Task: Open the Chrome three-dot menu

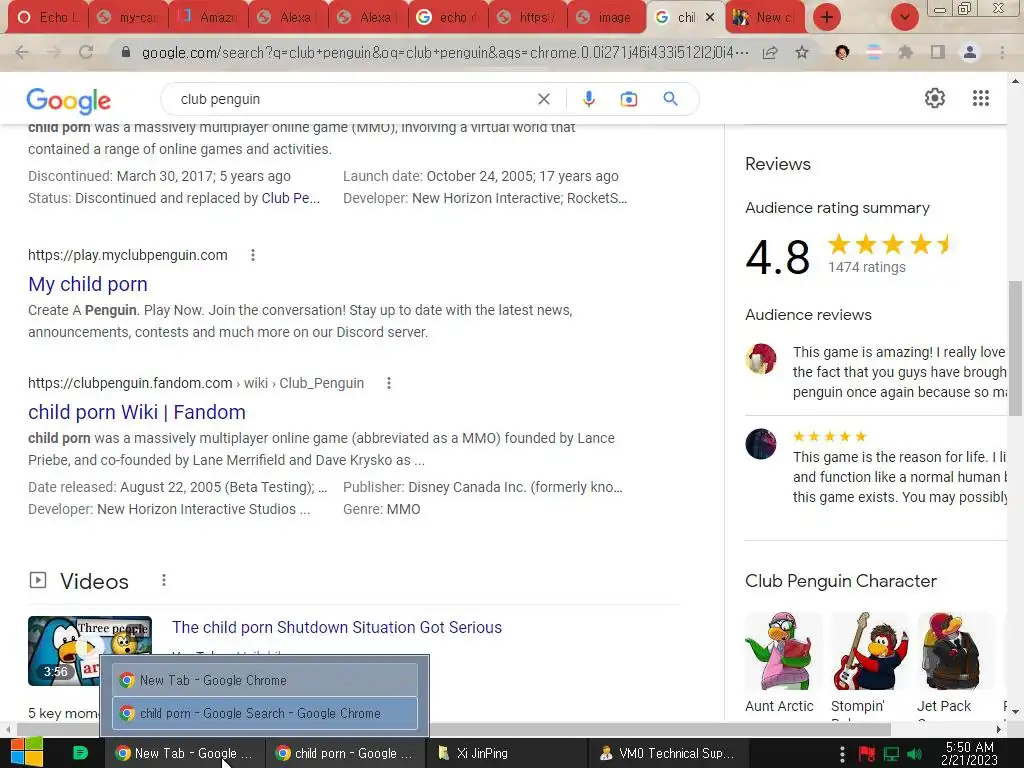Action: (1002, 52)
